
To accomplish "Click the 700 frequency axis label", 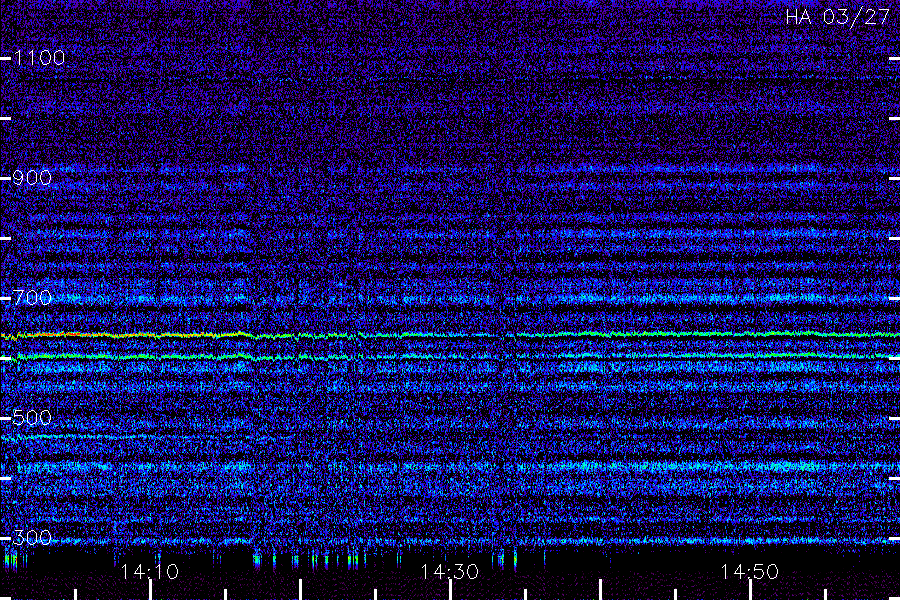I will point(33,297).
